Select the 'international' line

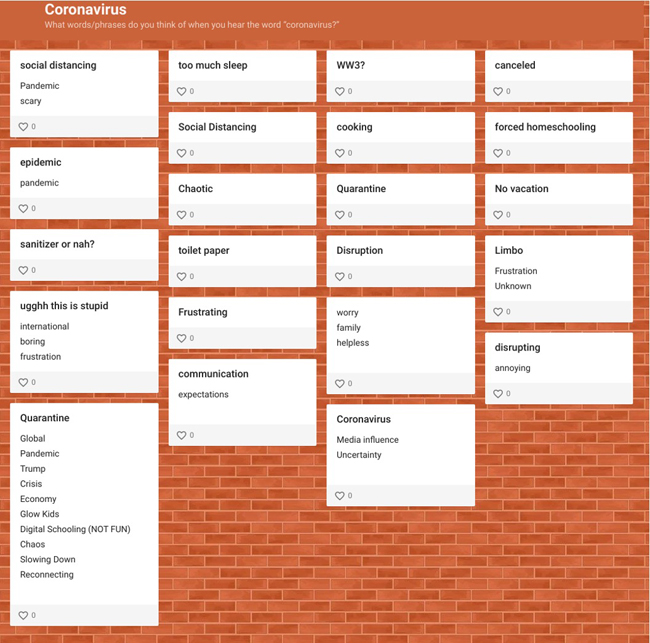coord(44,326)
